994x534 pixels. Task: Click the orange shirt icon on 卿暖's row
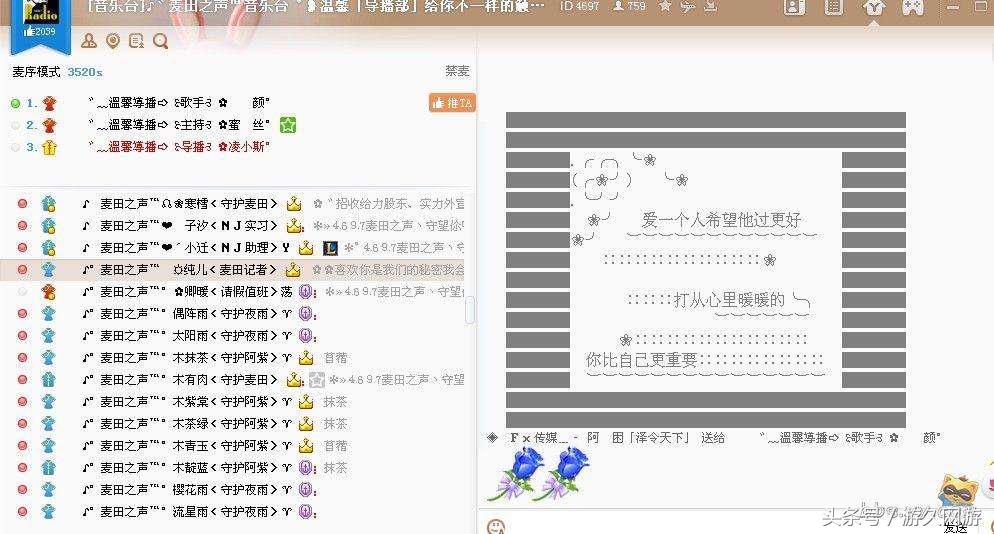[x=48, y=292]
